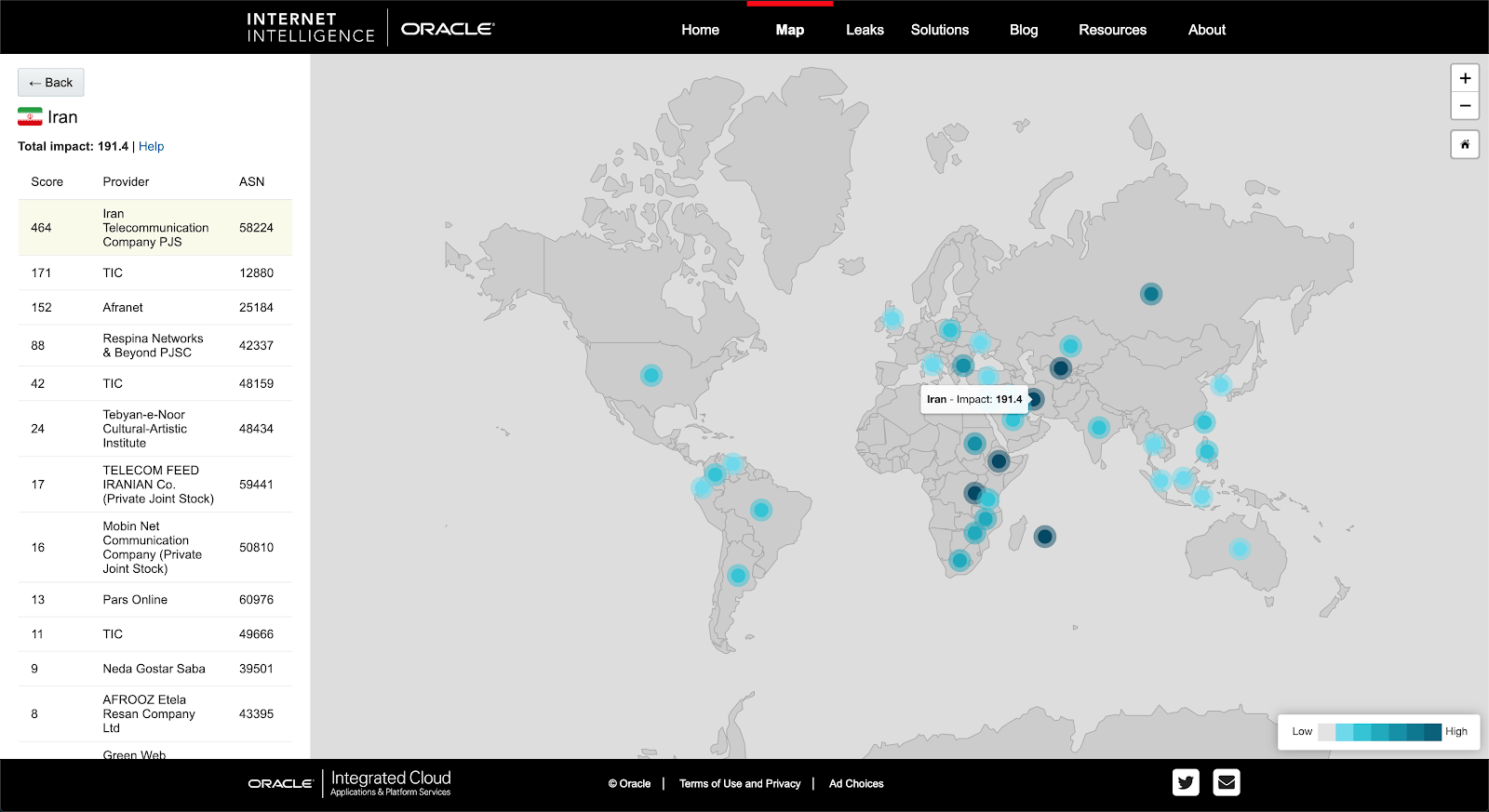Click the ASN column header
Viewport: 1489px width, 812px height.
pos(251,182)
